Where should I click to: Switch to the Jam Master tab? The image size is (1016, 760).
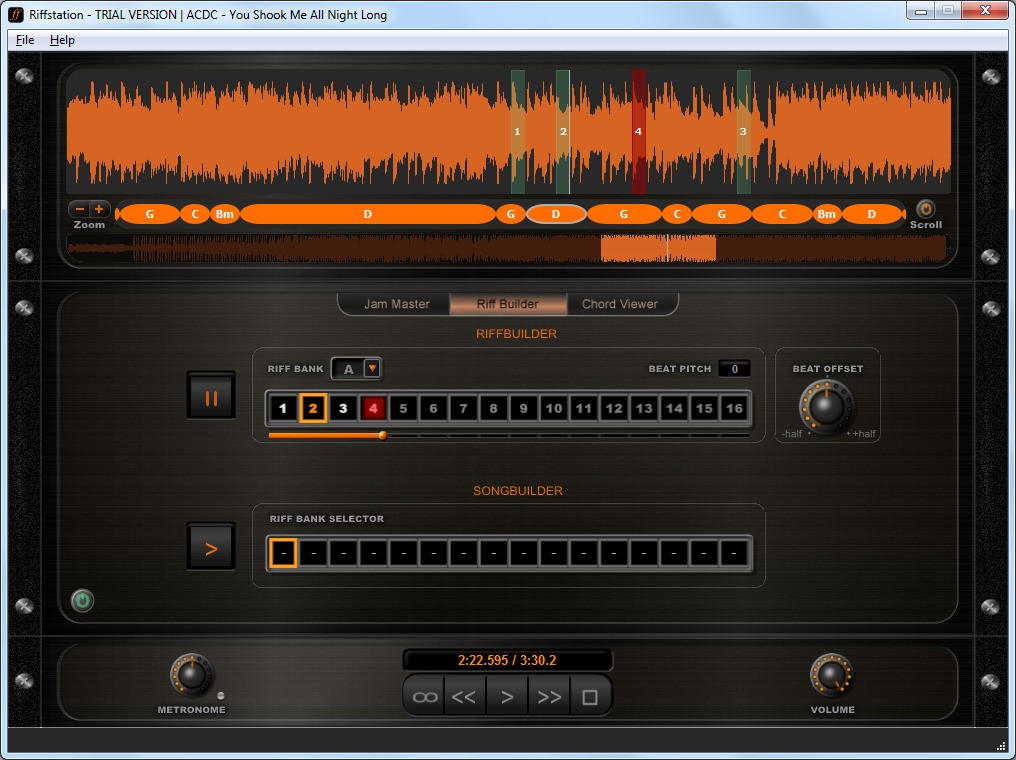click(396, 304)
